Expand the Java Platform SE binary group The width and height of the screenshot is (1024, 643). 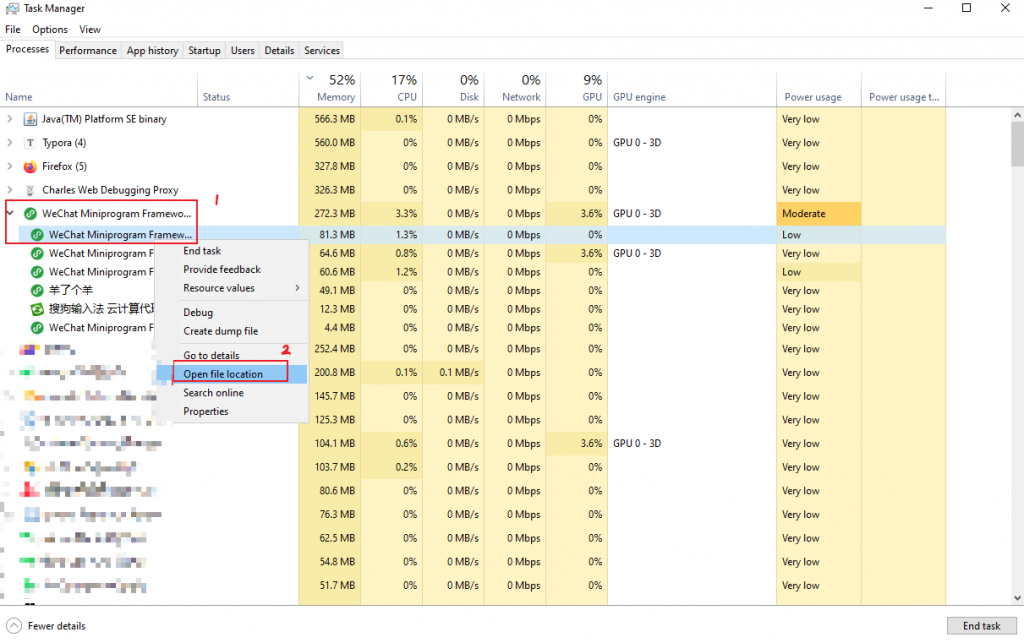(x=10, y=119)
